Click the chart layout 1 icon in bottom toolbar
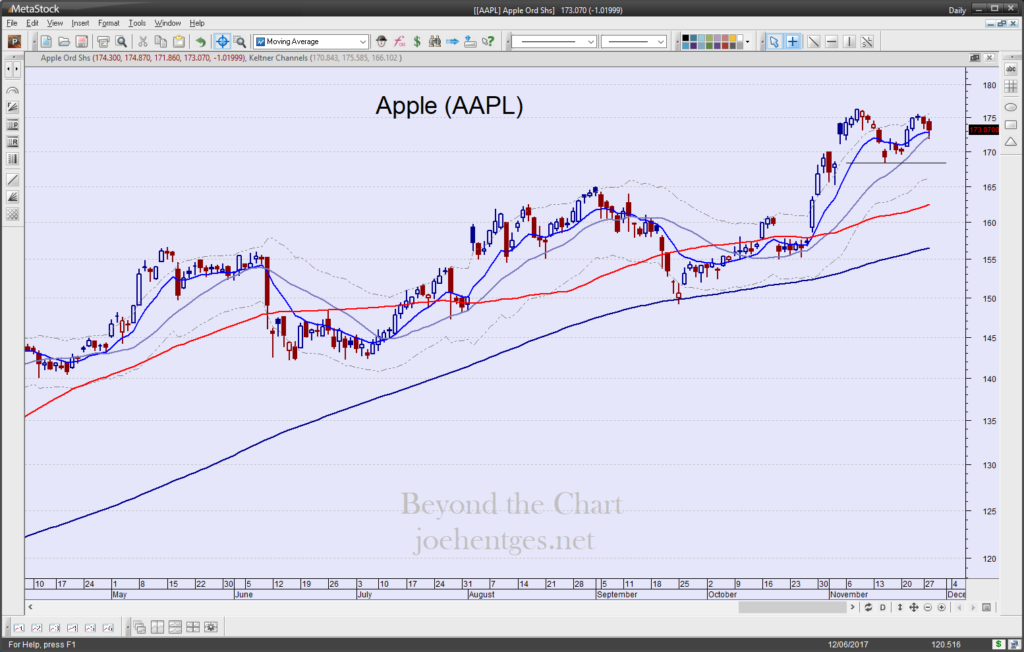 pyautogui.click(x=18, y=628)
